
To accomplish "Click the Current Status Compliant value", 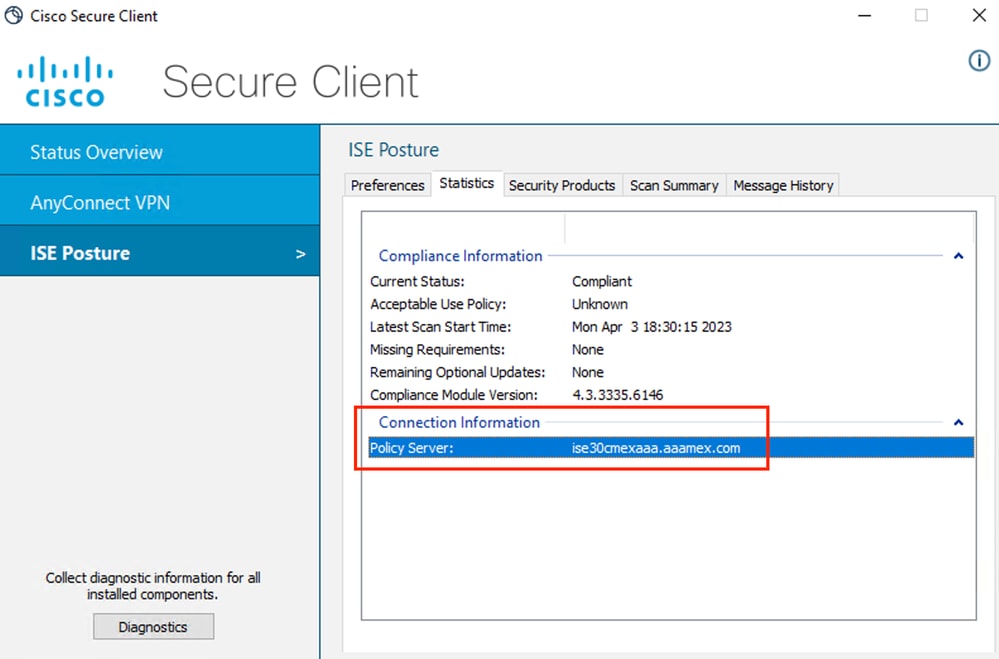I will 601,281.
